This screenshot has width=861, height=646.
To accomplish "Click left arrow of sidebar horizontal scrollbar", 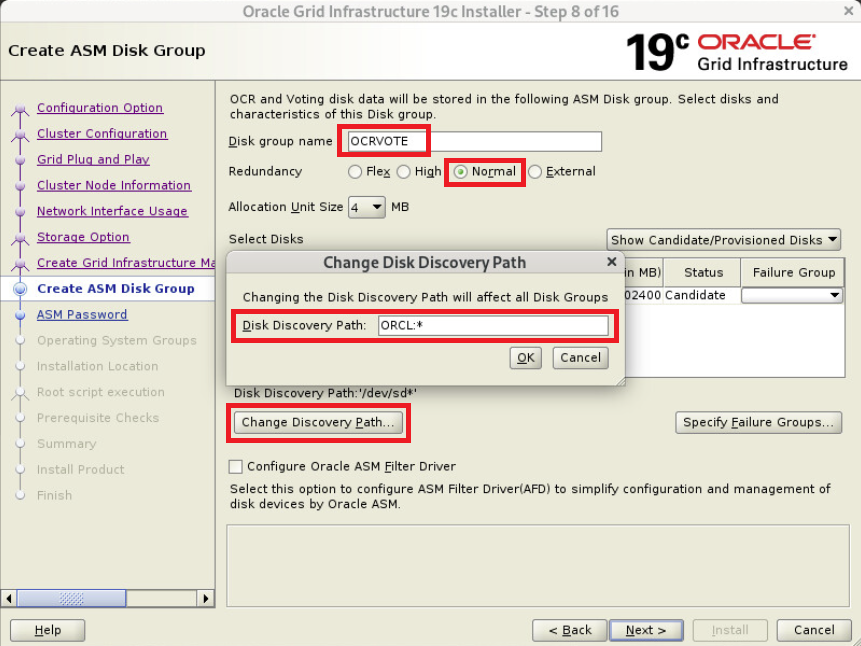I will point(9,598).
